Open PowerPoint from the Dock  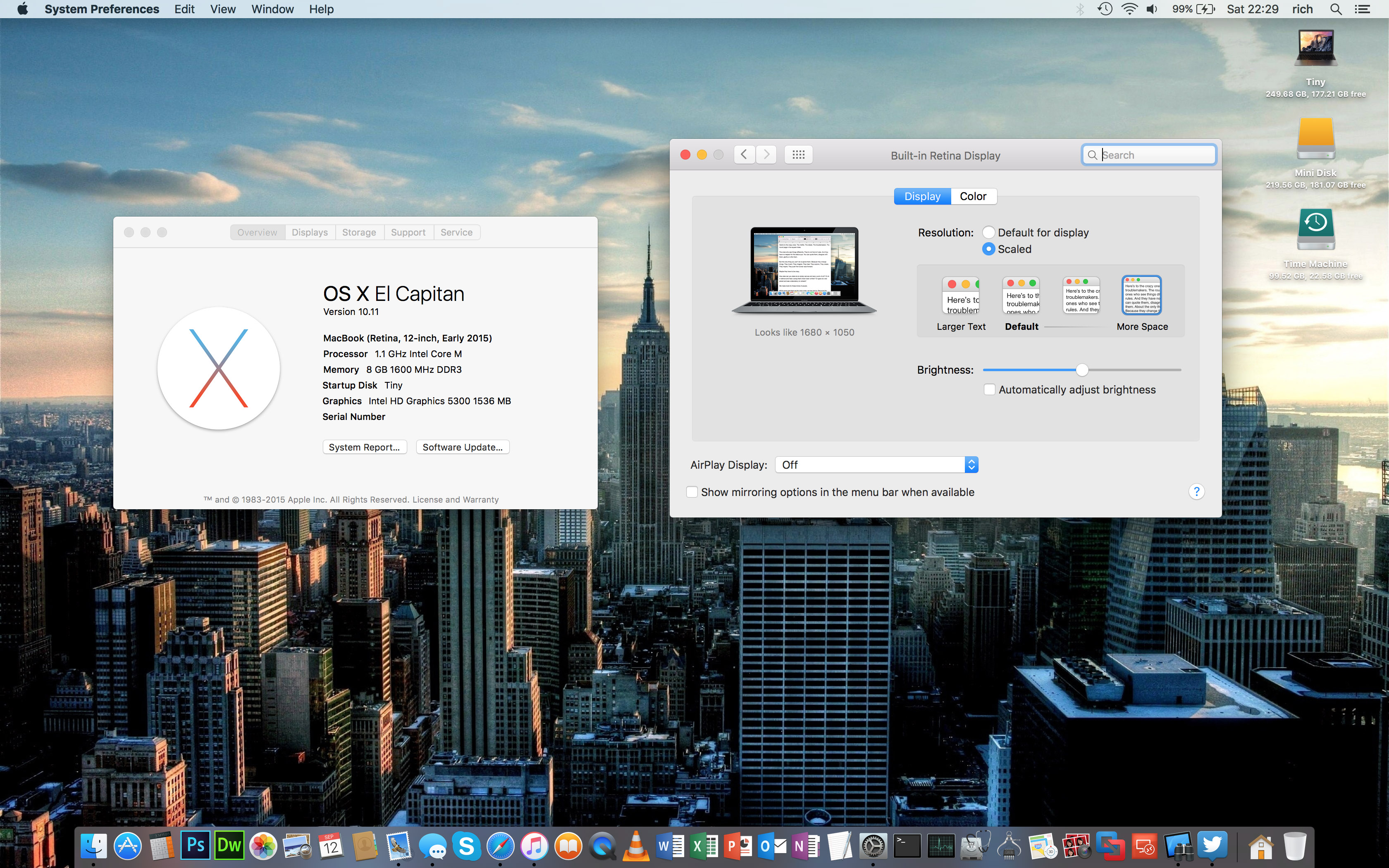point(738,846)
